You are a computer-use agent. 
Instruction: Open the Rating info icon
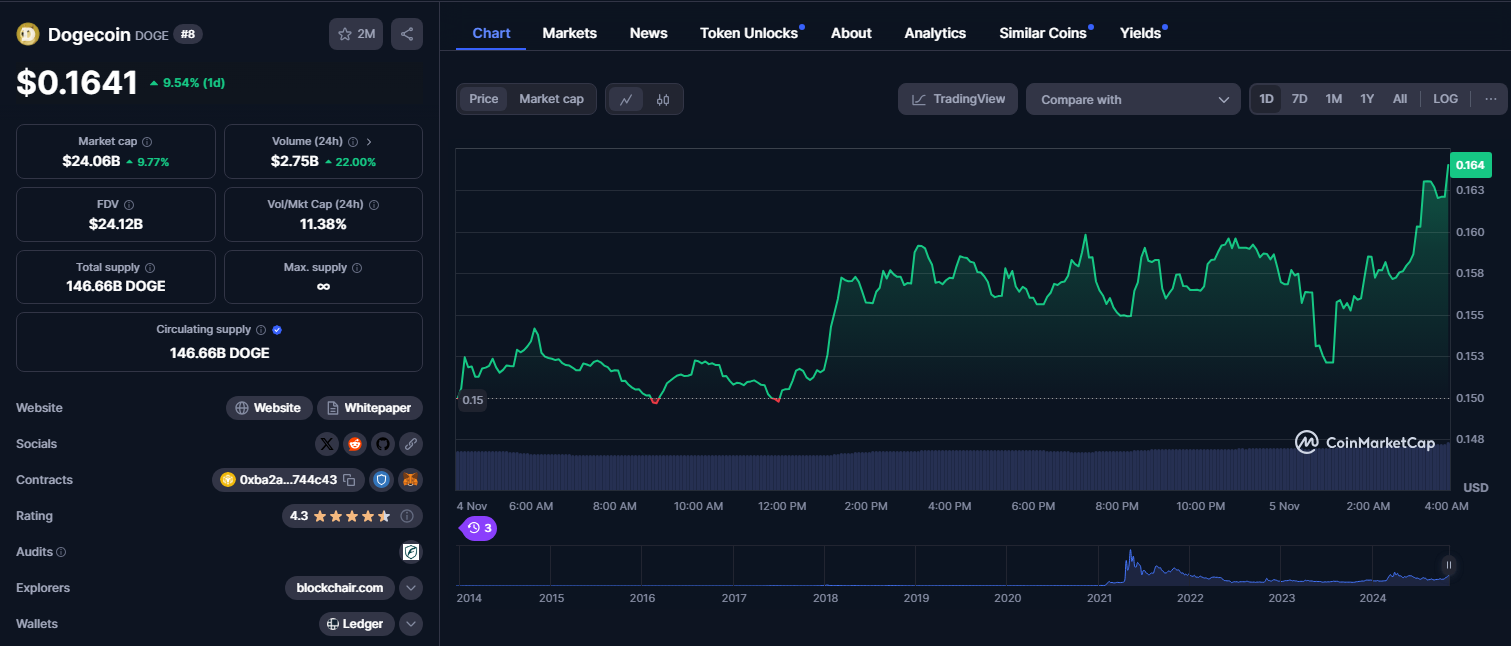407,516
